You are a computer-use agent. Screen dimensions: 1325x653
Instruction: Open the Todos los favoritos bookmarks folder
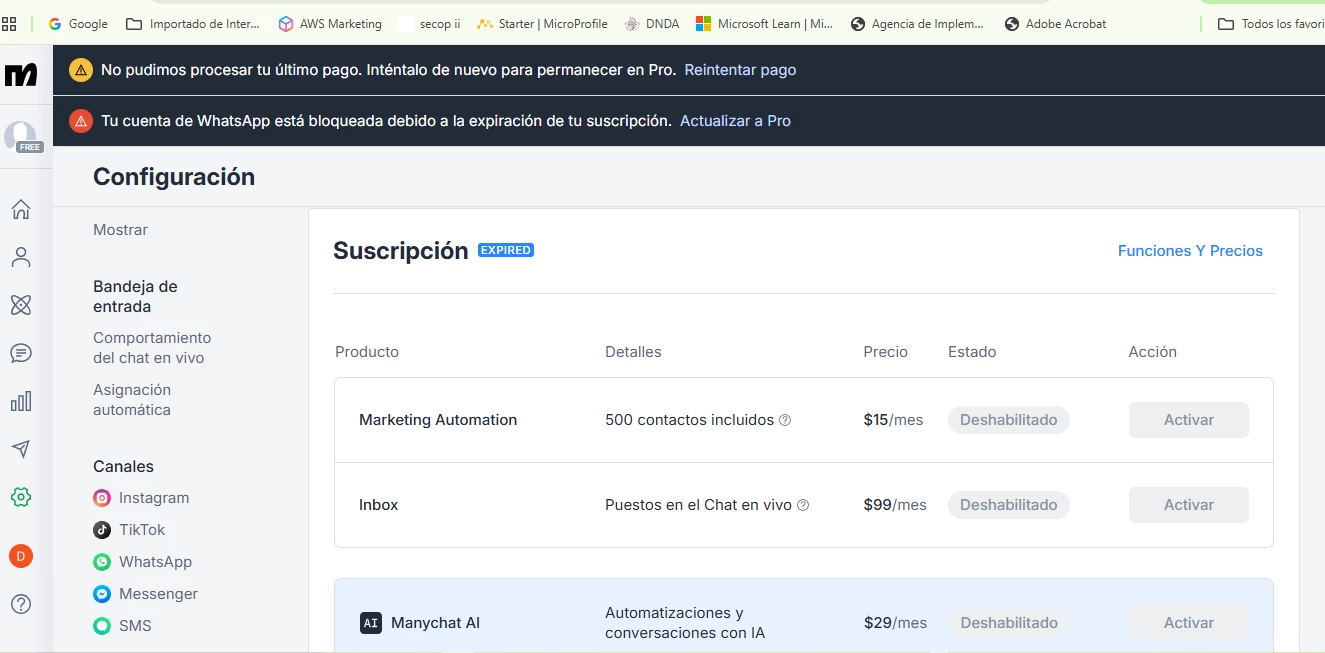point(1272,24)
